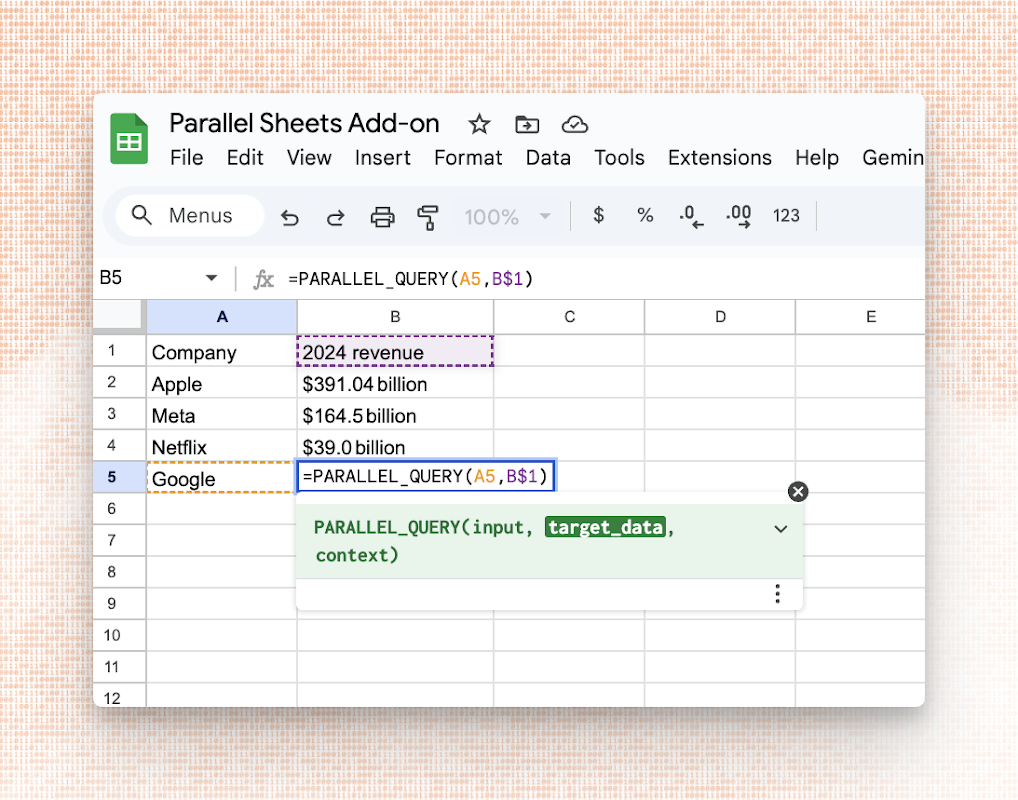Click the Company cell

point(222,351)
